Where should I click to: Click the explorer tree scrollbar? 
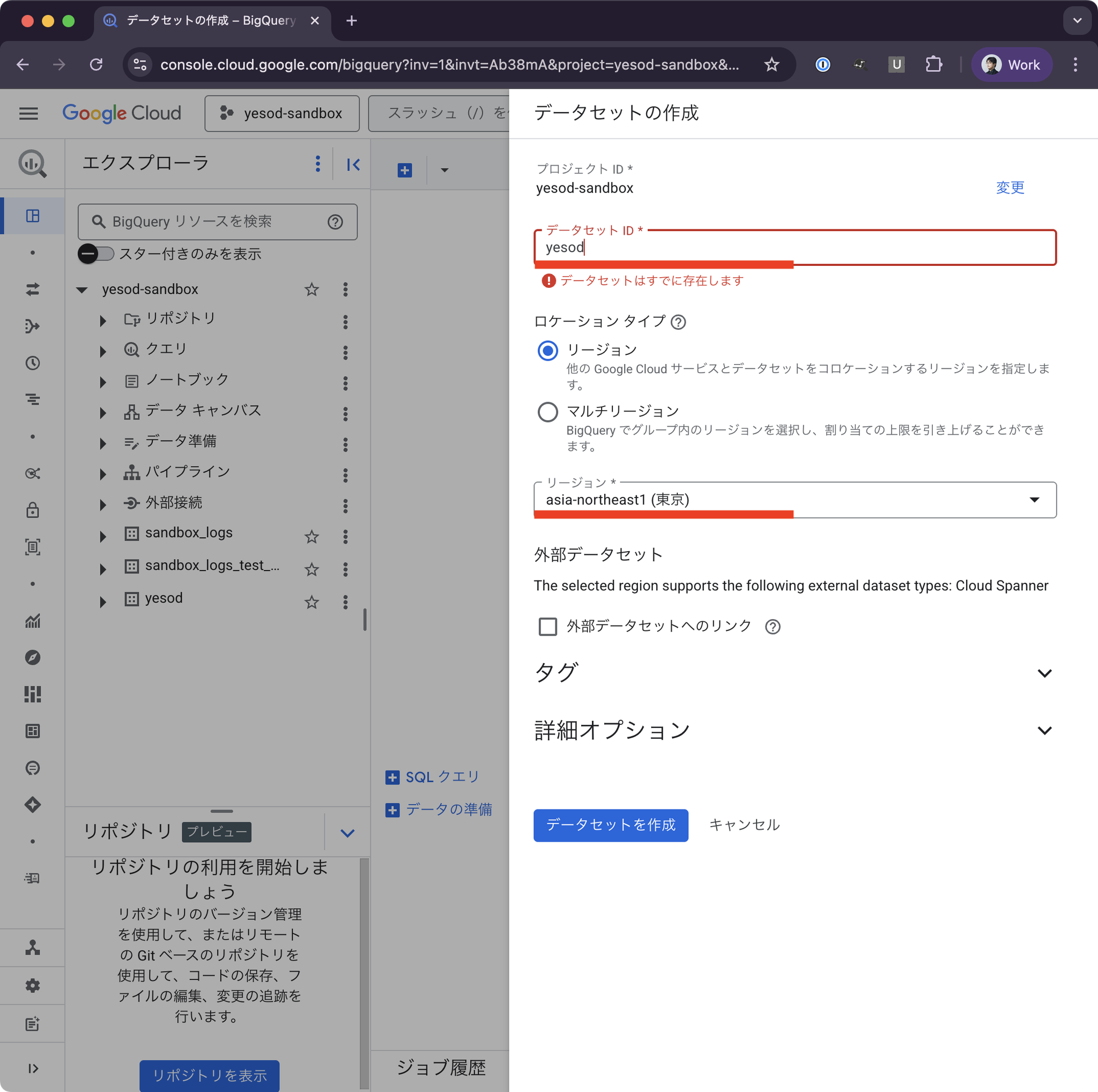click(x=365, y=619)
